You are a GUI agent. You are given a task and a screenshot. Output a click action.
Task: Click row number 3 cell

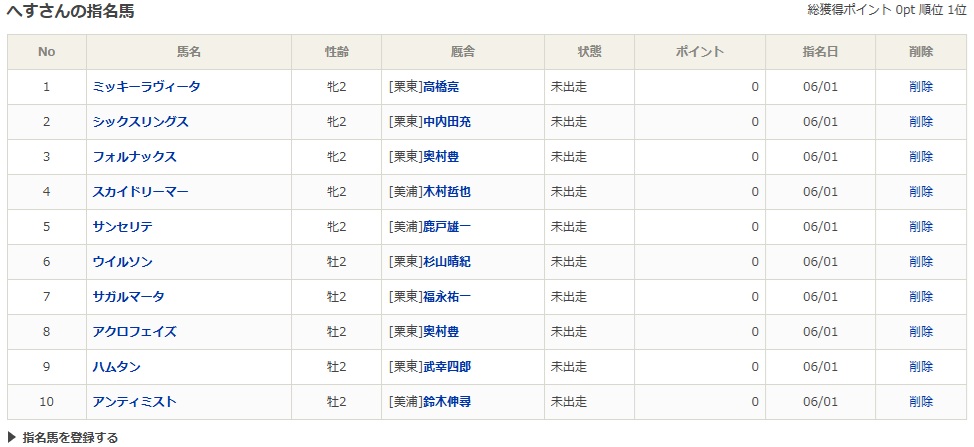pyautogui.click(x=47, y=156)
